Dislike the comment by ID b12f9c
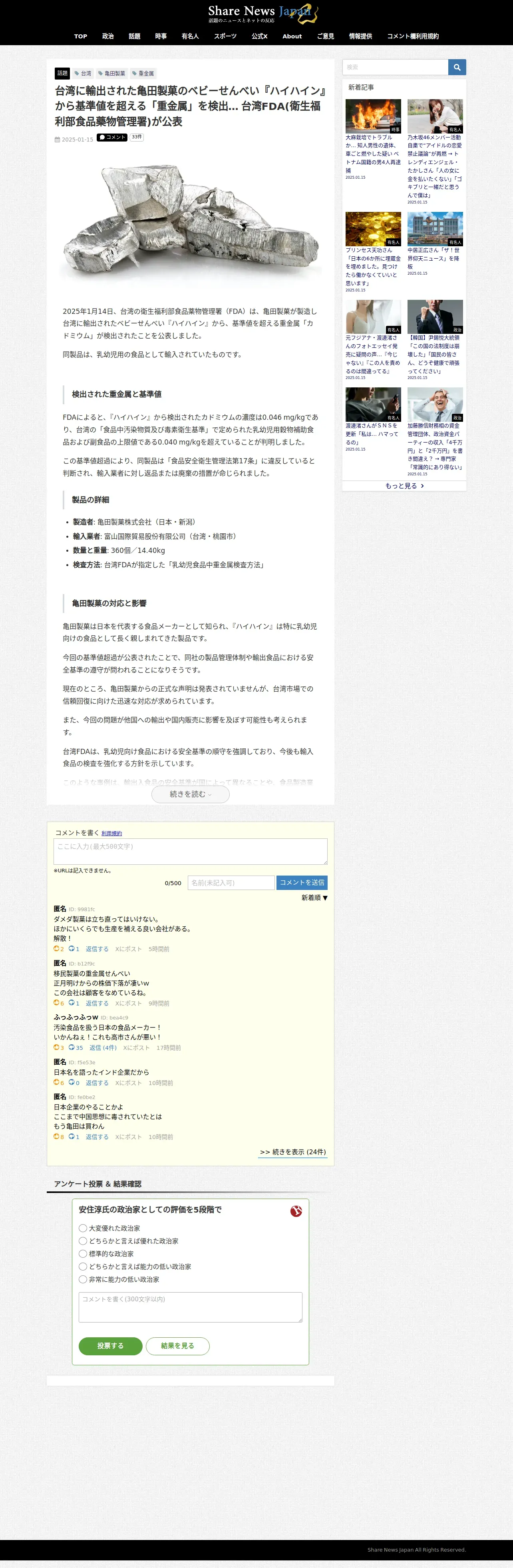This screenshot has width=513, height=1568. point(71,1003)
